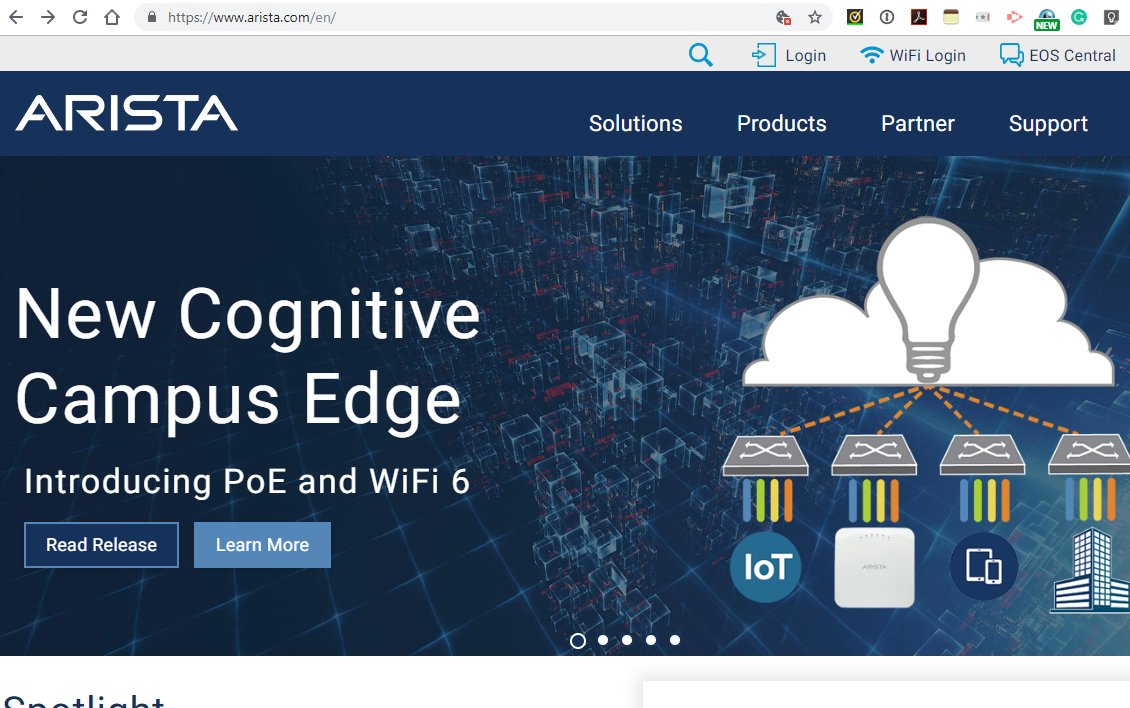Open the pink video recorder extension
Screen dimensions: 1130x708
(x=1015, y=17)
